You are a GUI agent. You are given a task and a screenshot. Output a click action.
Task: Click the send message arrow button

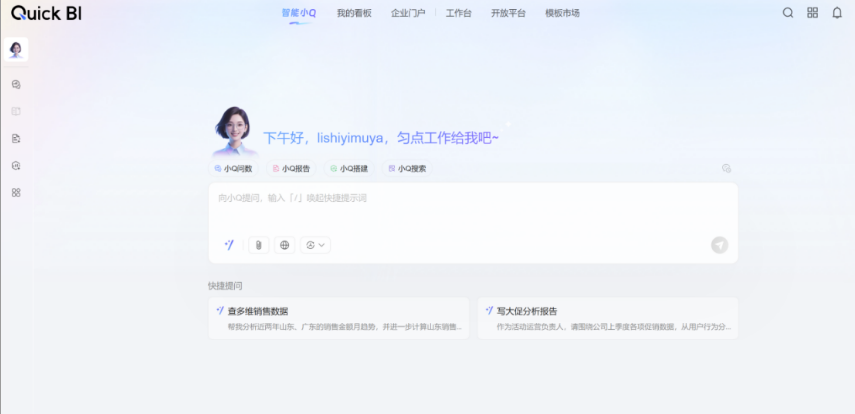tap(719, 245)
